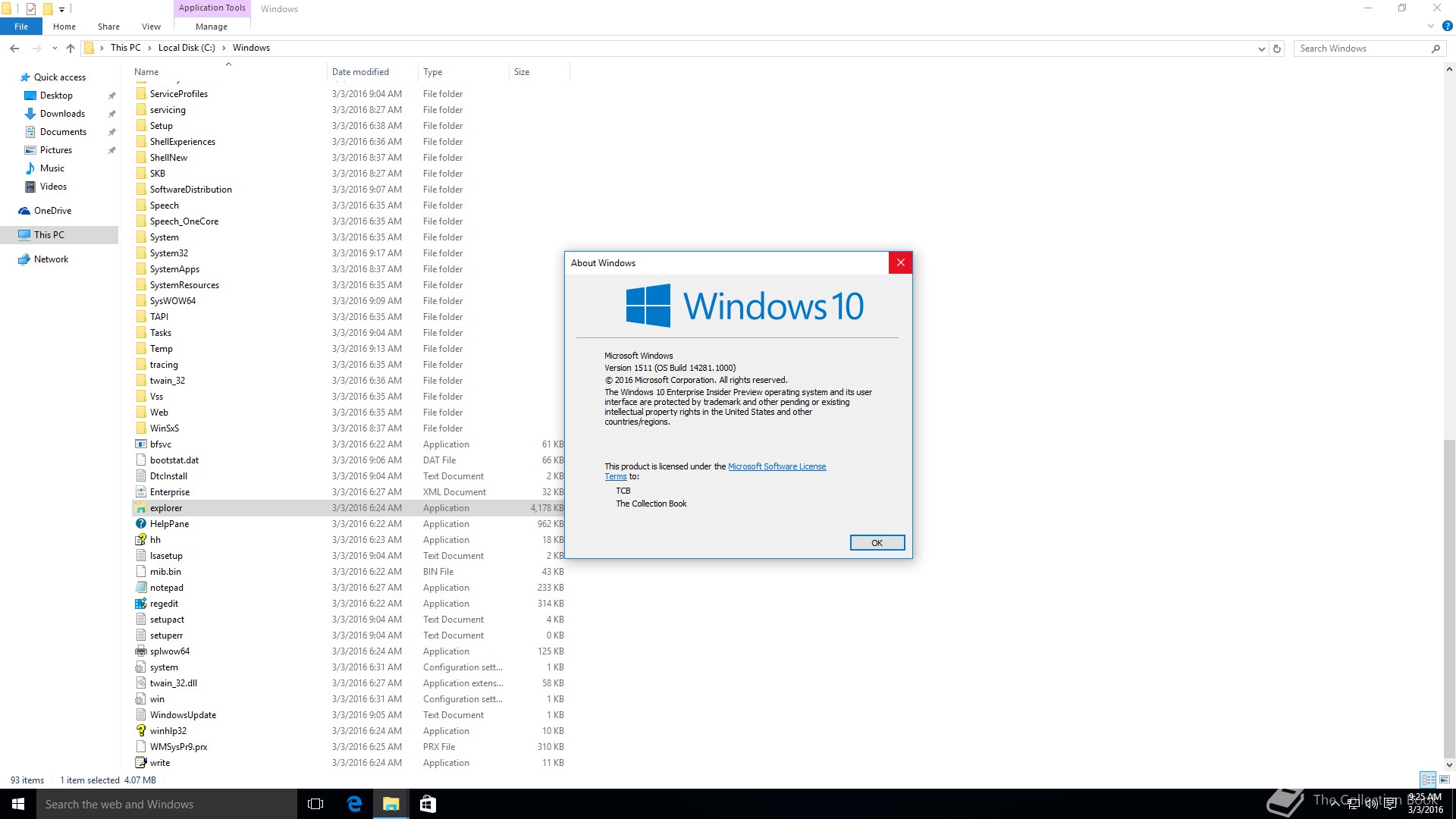This screenshot has height=819, width=1456.
Task: Click the Task View taskbar button
Action: click(x=315, y=804)
